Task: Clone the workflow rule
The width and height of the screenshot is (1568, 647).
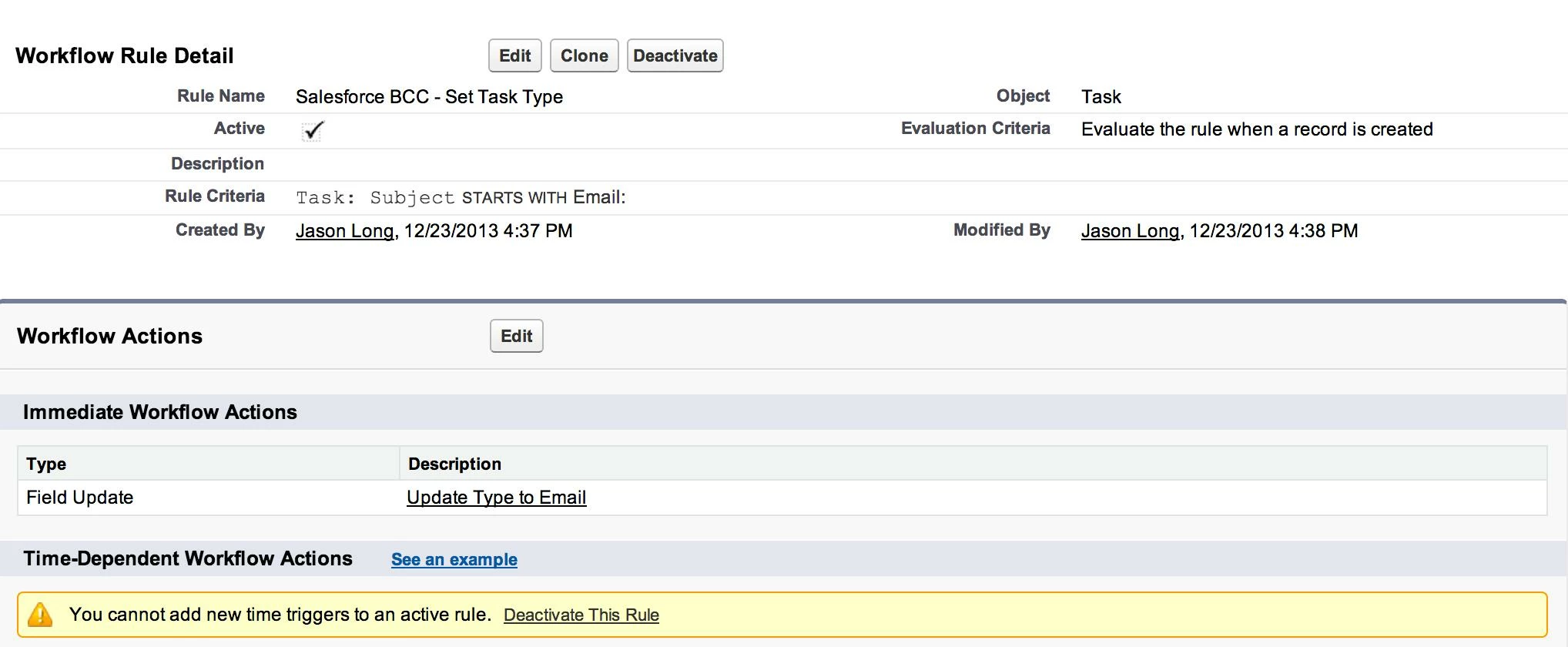Action: click(x=585, y=55)
